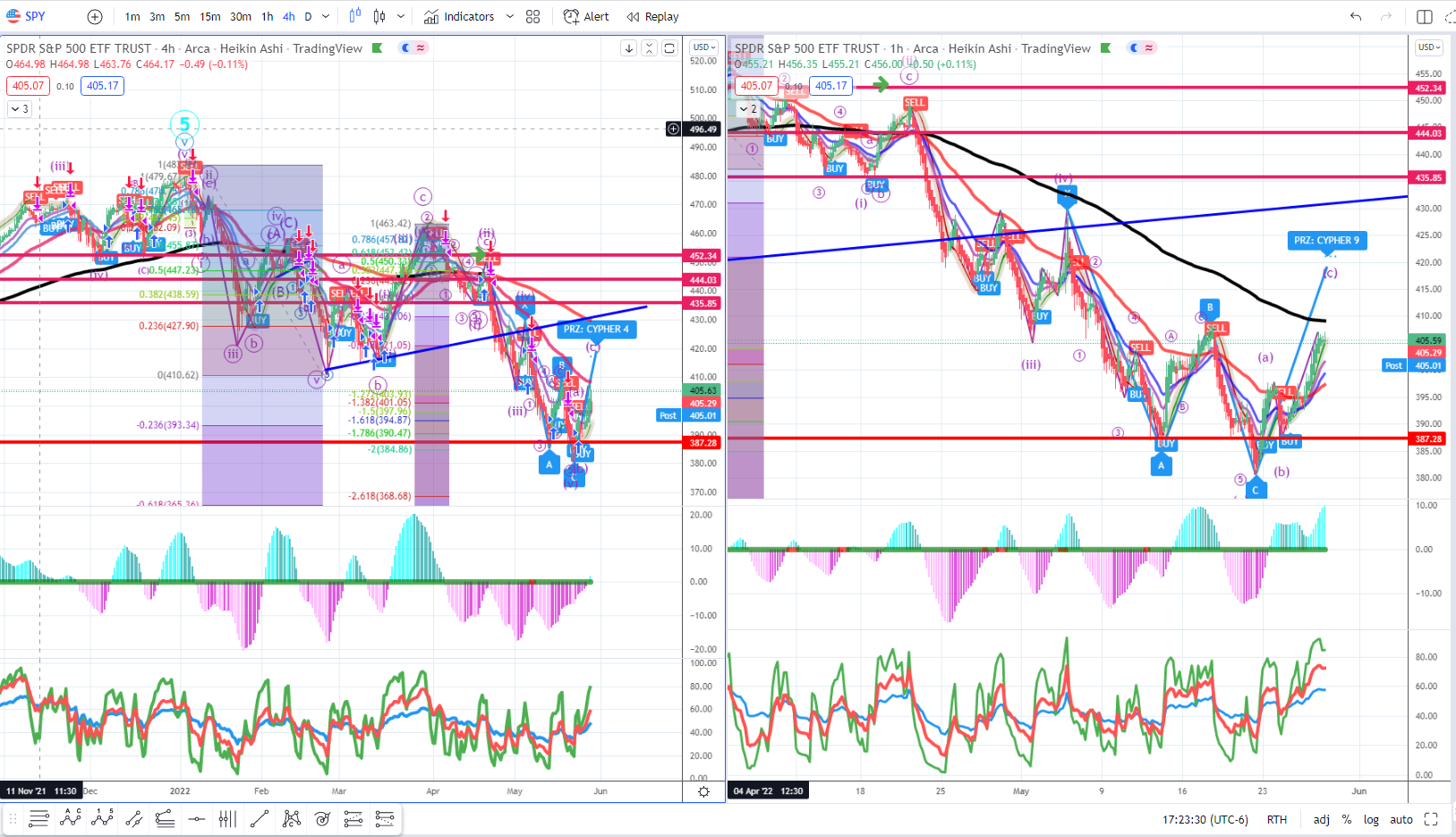Select the Fib spiral tool

(x=323, y=818)
